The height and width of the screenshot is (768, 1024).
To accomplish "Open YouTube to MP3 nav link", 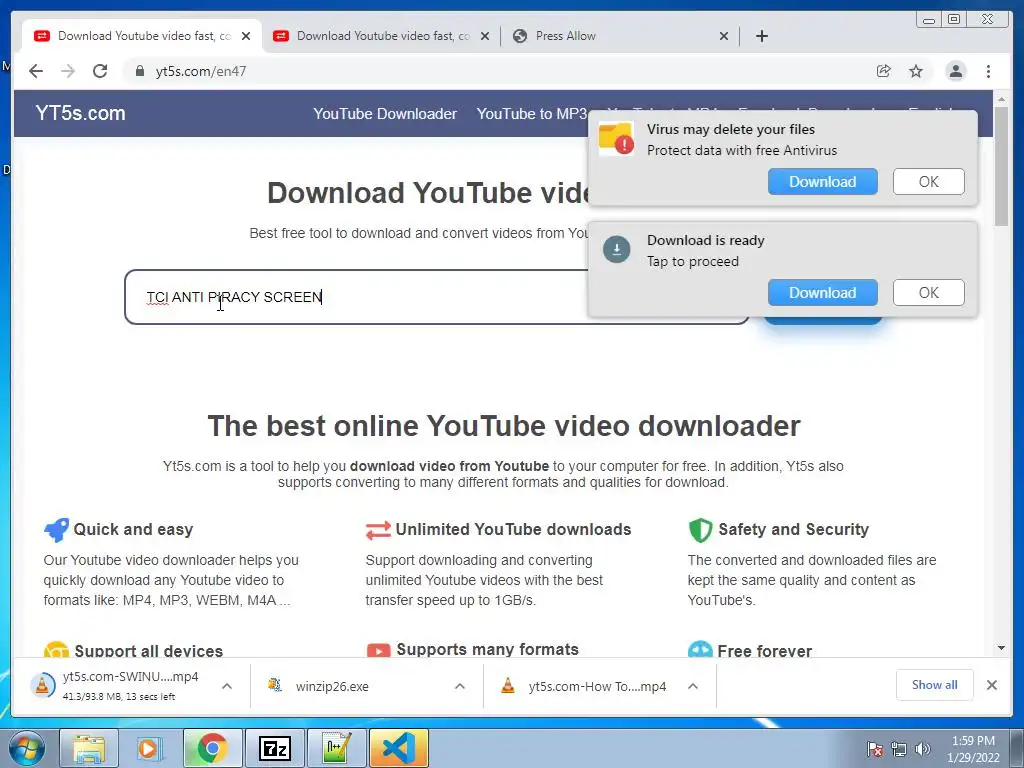I will click(532, 114).
